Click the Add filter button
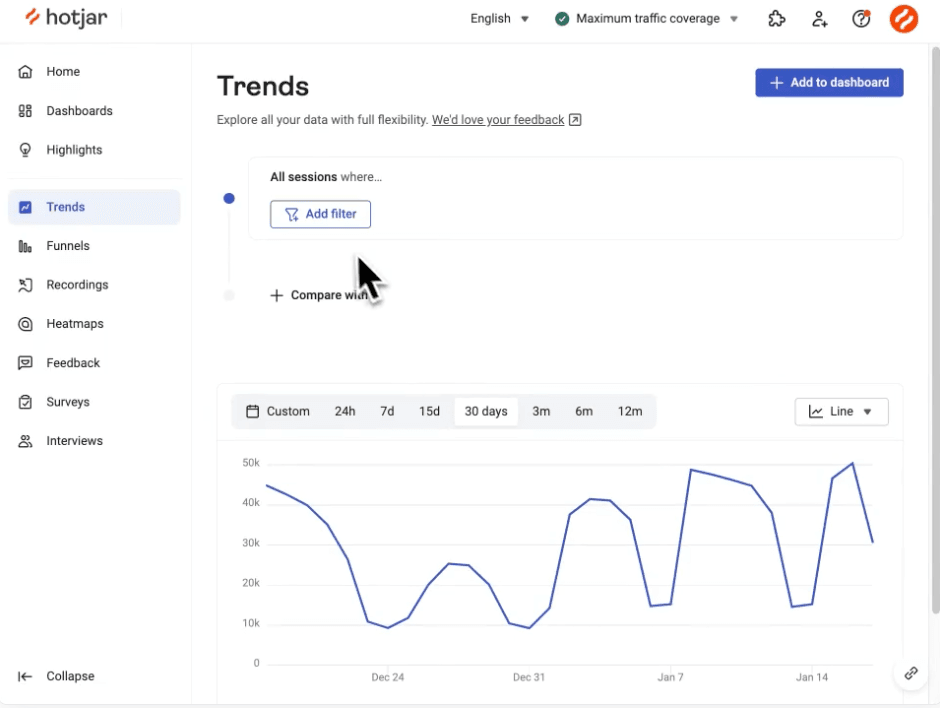Image resolution: width=940 pixels, height=708 pixels. (320, 214)
